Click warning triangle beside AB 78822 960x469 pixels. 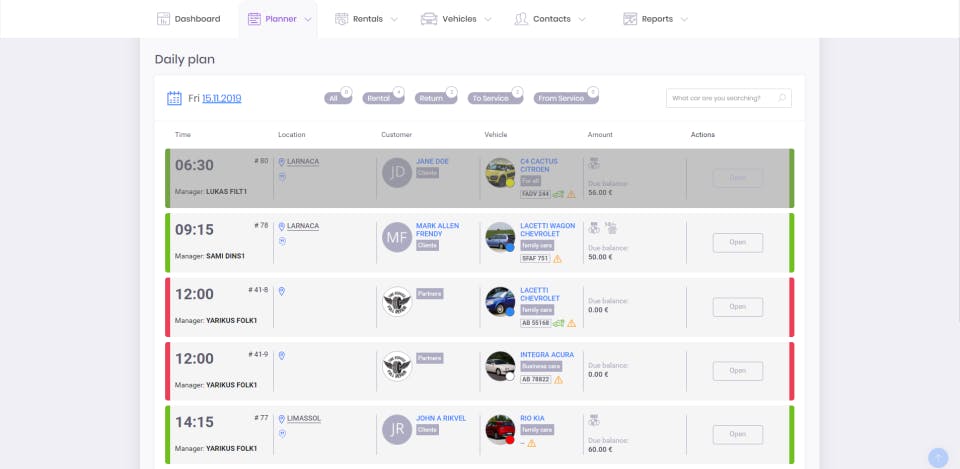pos(558,380)
